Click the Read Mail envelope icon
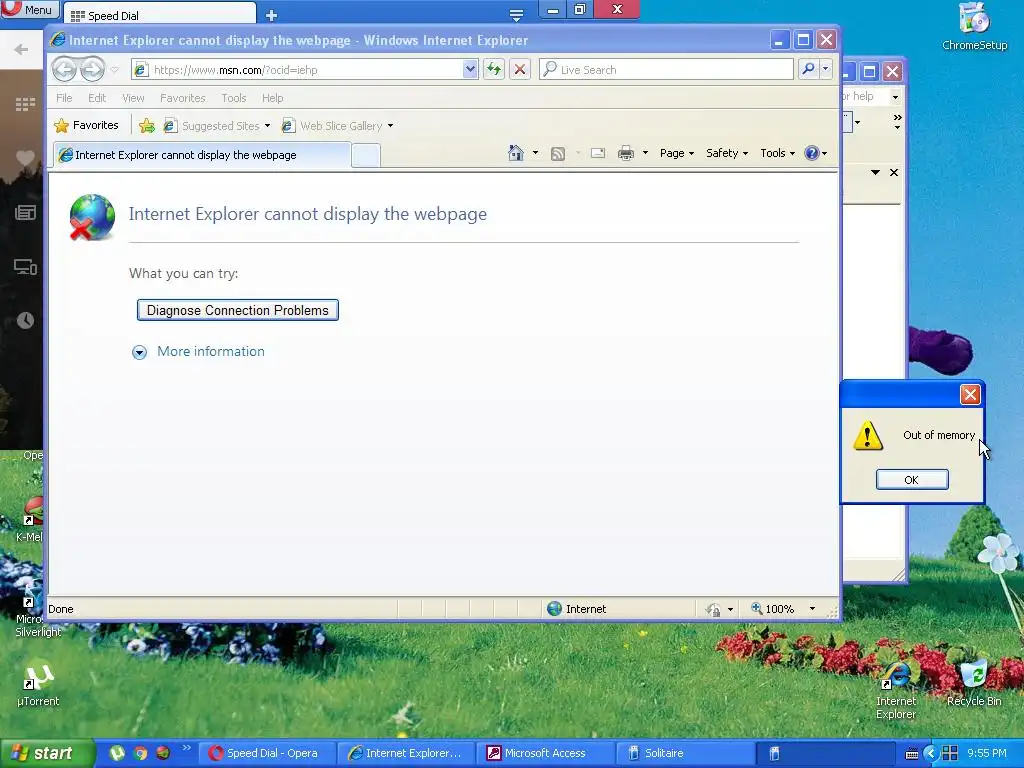1024x768 pixels. click(598, 153)
